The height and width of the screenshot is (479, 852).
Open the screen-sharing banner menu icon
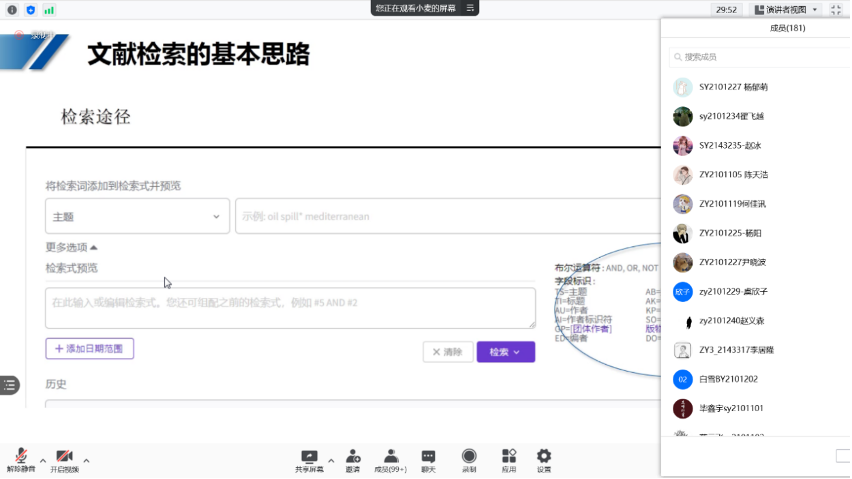[470, 8]
